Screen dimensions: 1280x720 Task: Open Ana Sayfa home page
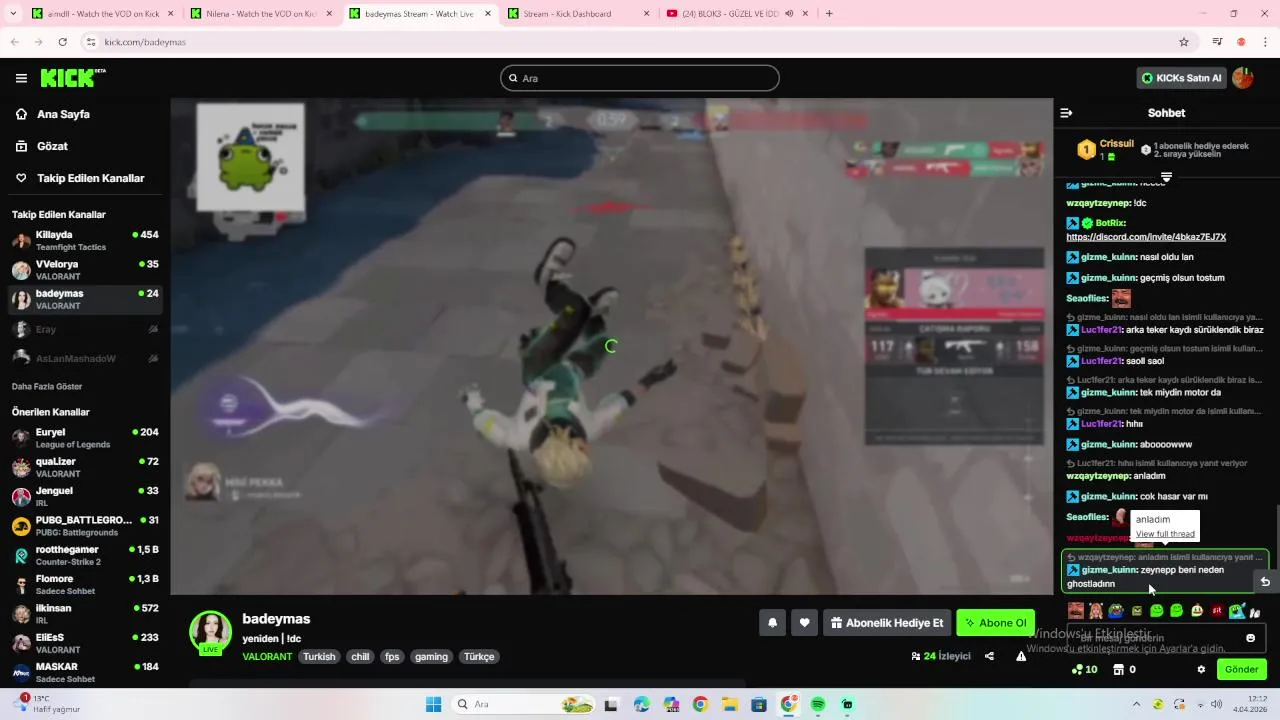tap(63, 114)
